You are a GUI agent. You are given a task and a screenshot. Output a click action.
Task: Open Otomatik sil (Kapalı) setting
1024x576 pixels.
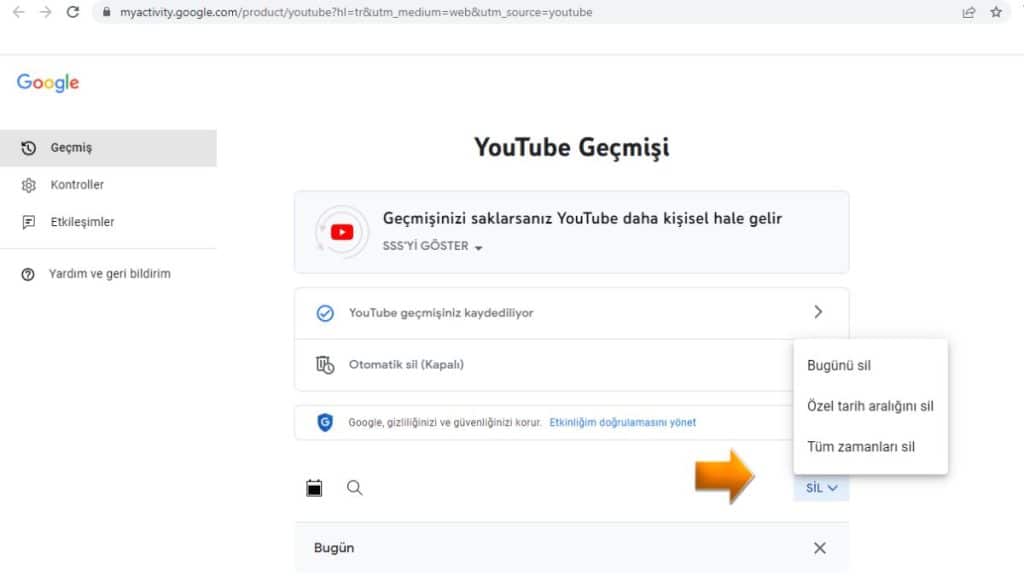click(544, 364)
